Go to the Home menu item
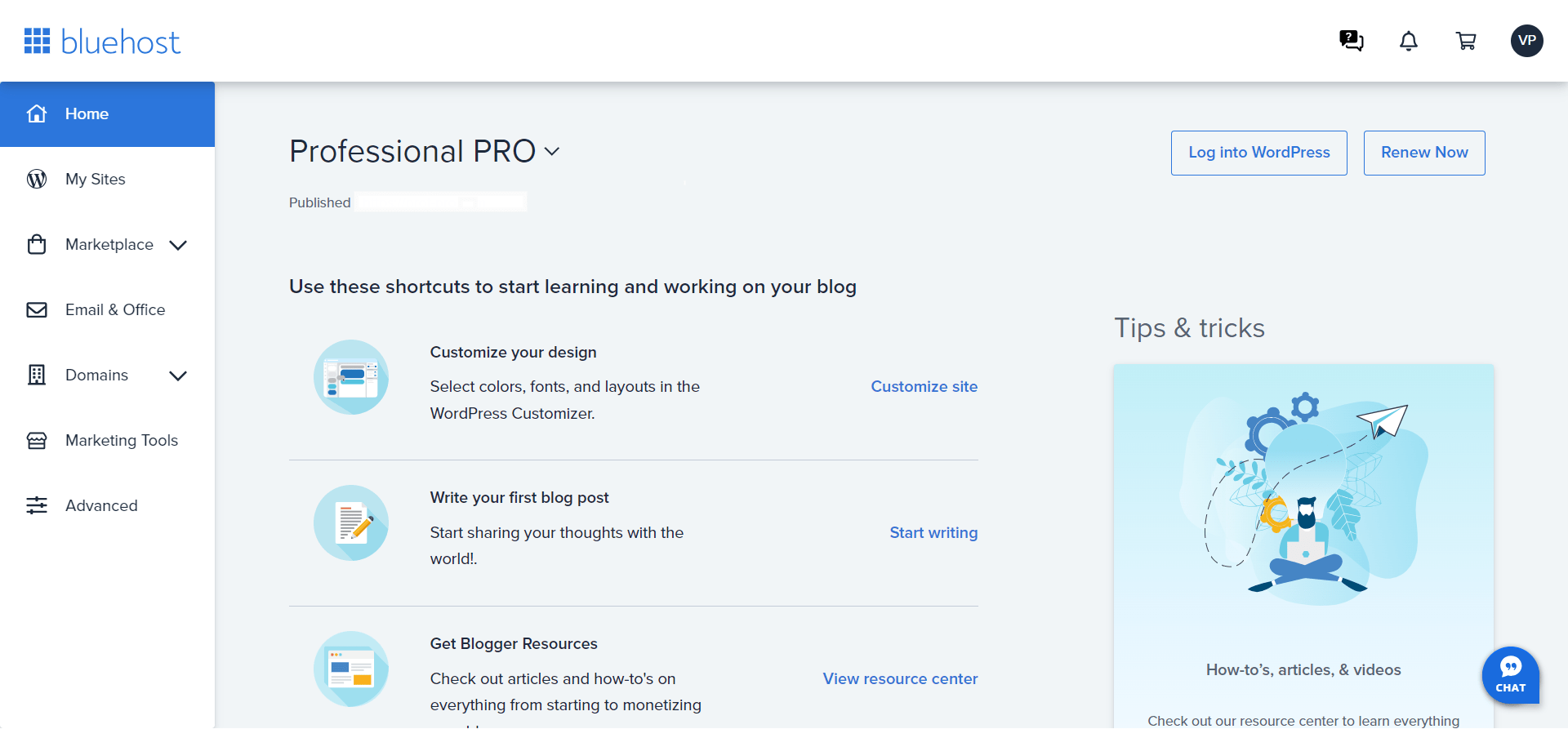Viewport: 1568px width, 729px height. coord(107,114)
